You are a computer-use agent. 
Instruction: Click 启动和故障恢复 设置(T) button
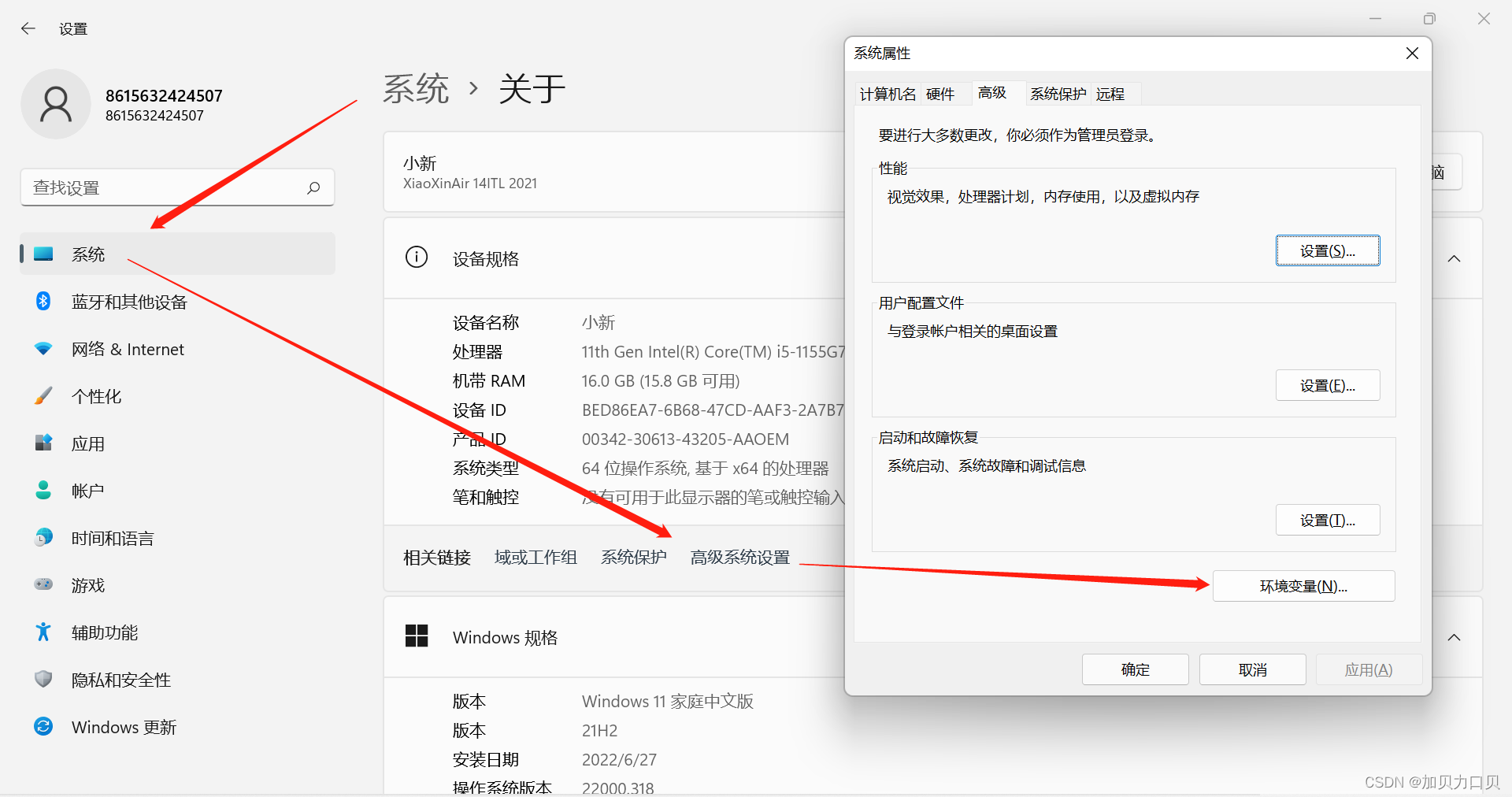click(1328, 520)
